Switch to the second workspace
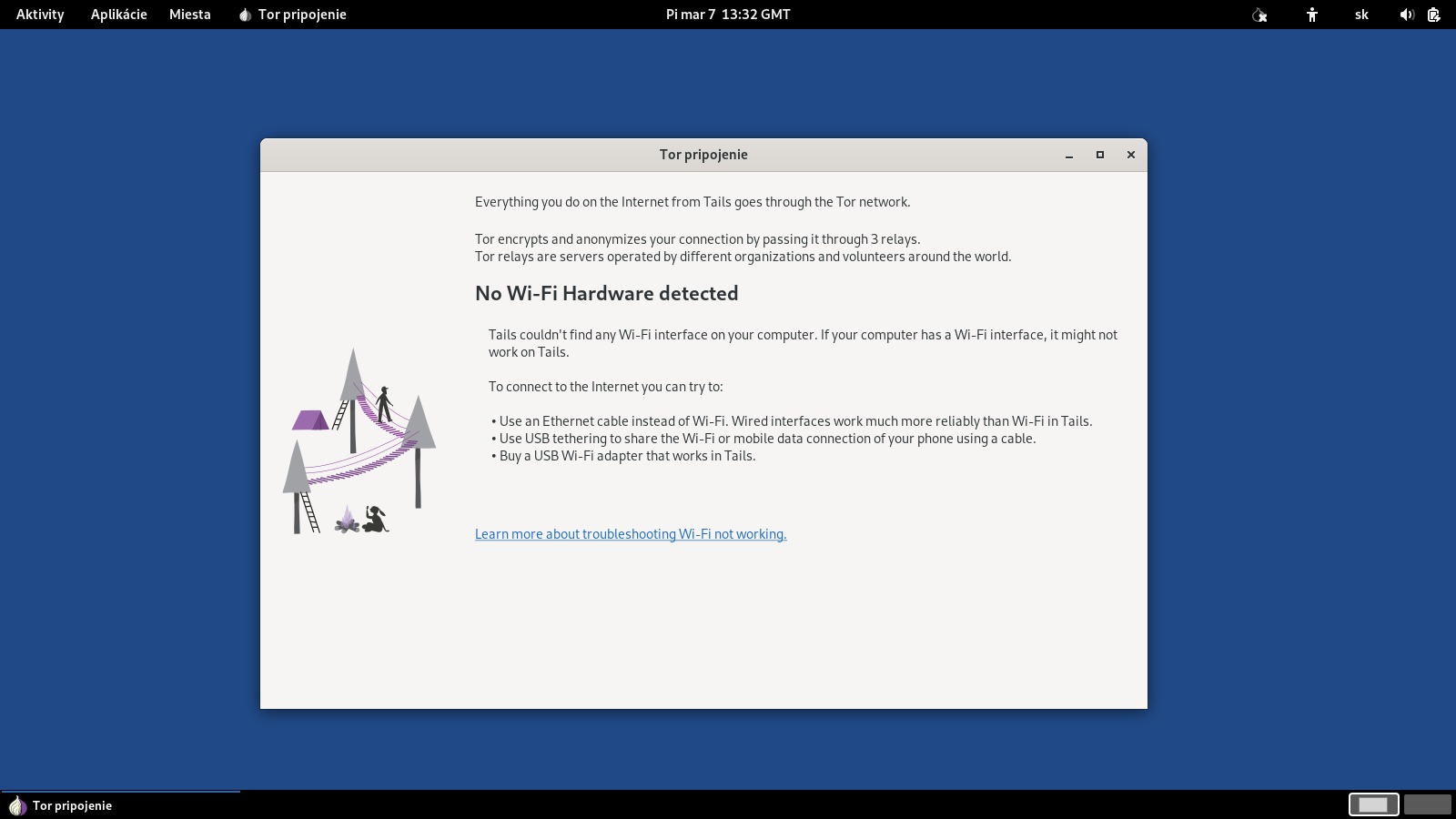The height and width of the screenshot is (819, 1456). (x=1426, y=804)
